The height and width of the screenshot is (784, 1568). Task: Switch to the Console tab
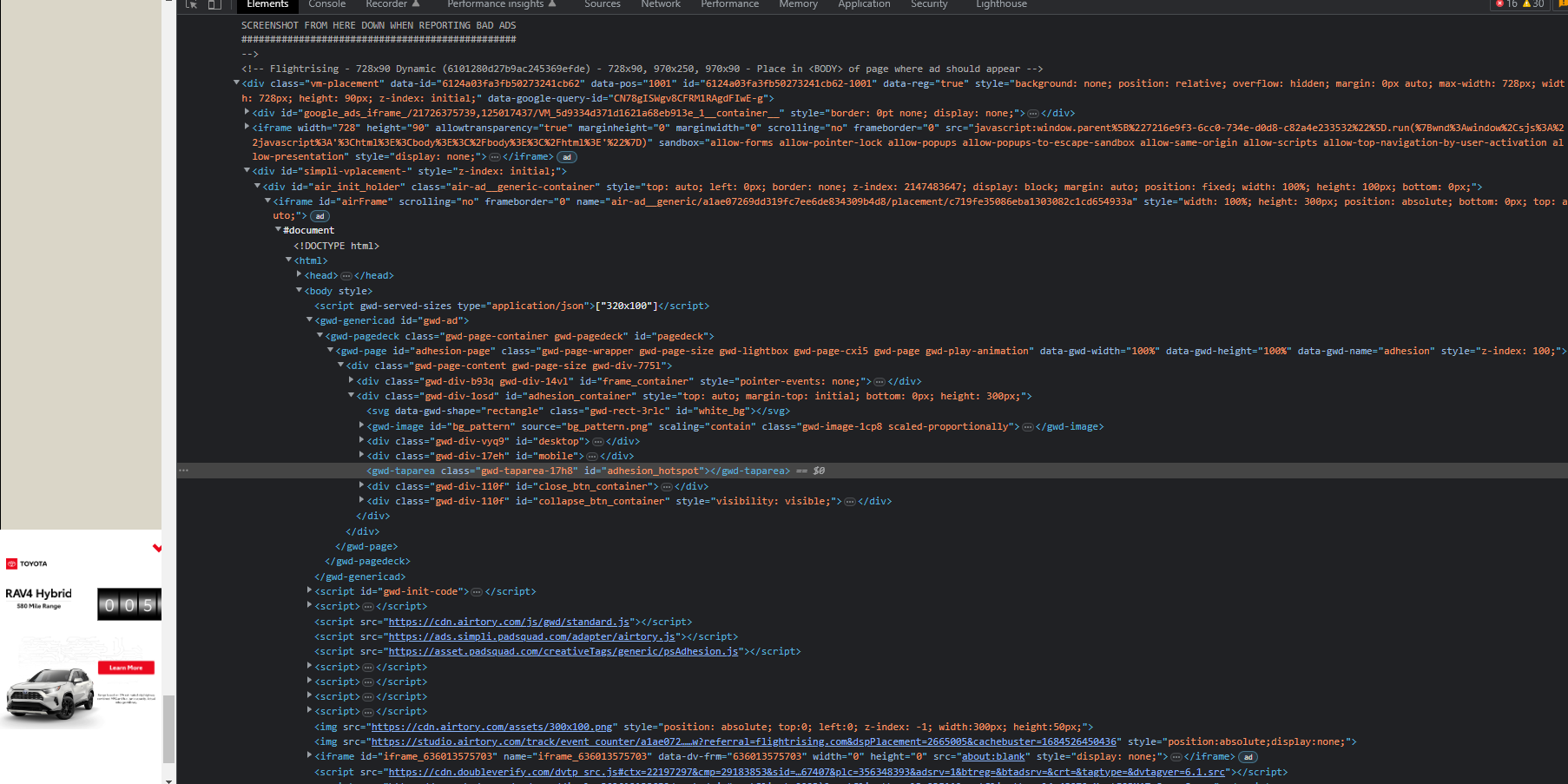pyautogui.click(x=327, y=4)
